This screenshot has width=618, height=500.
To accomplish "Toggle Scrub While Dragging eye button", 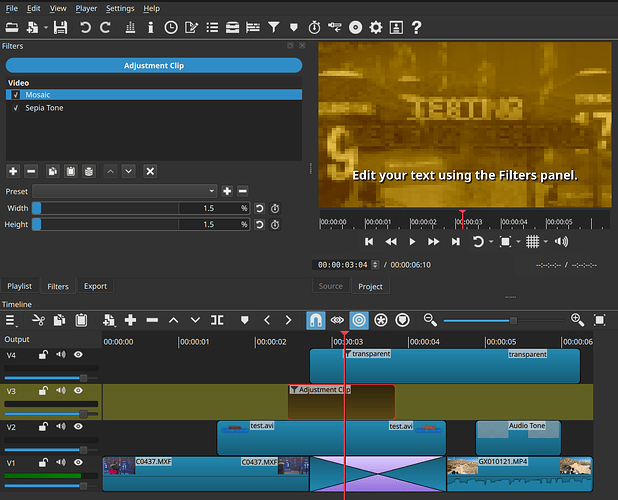I will 337,320.
